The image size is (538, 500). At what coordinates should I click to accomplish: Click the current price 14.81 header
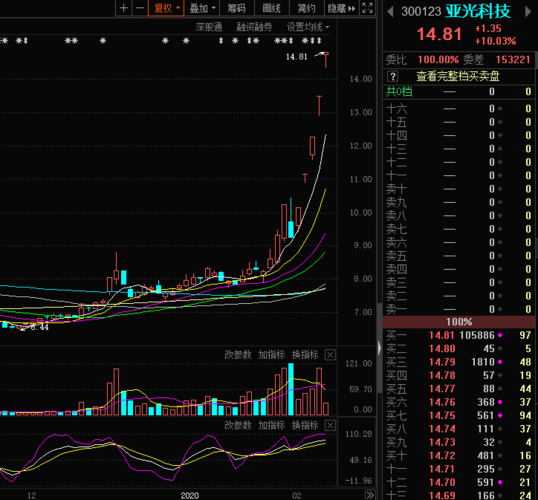point(439,34)
